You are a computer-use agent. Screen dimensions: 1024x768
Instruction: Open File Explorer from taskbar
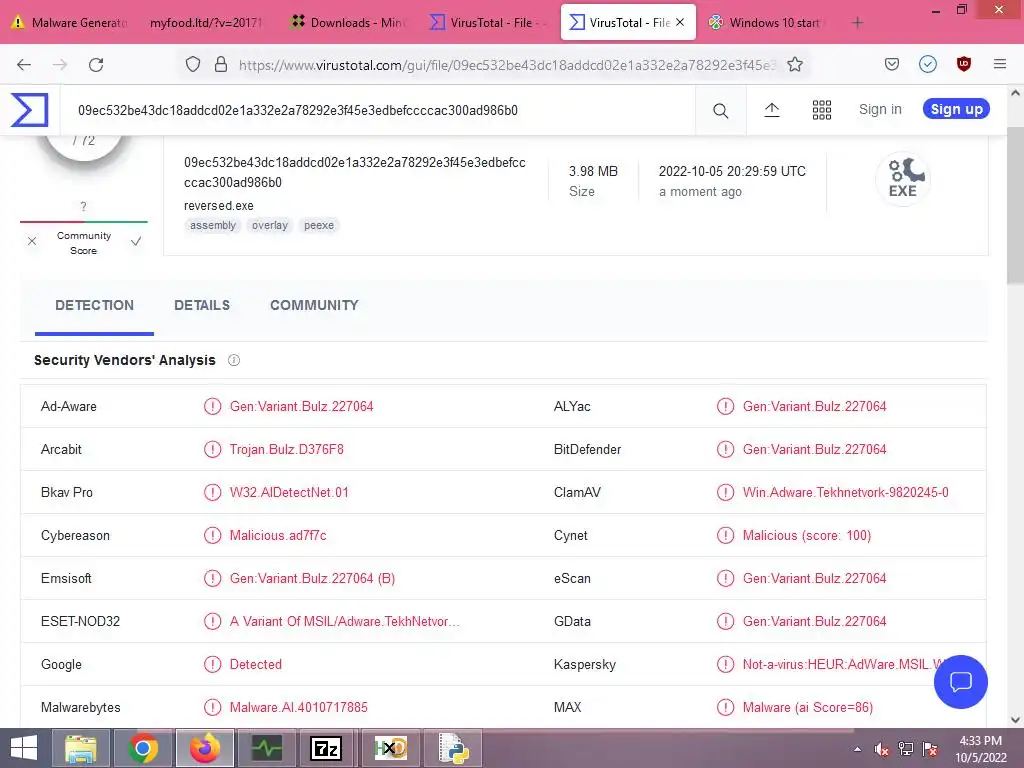point(80,748)
